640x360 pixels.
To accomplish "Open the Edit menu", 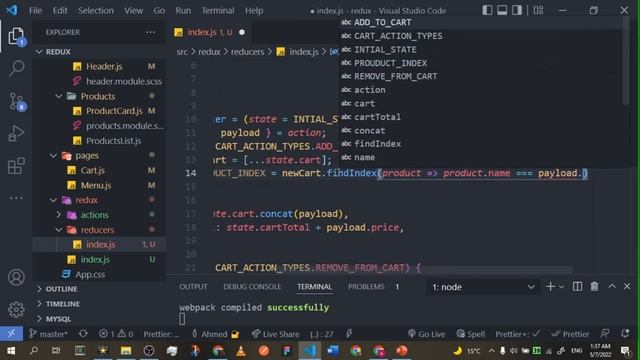I will click(60, 11).
